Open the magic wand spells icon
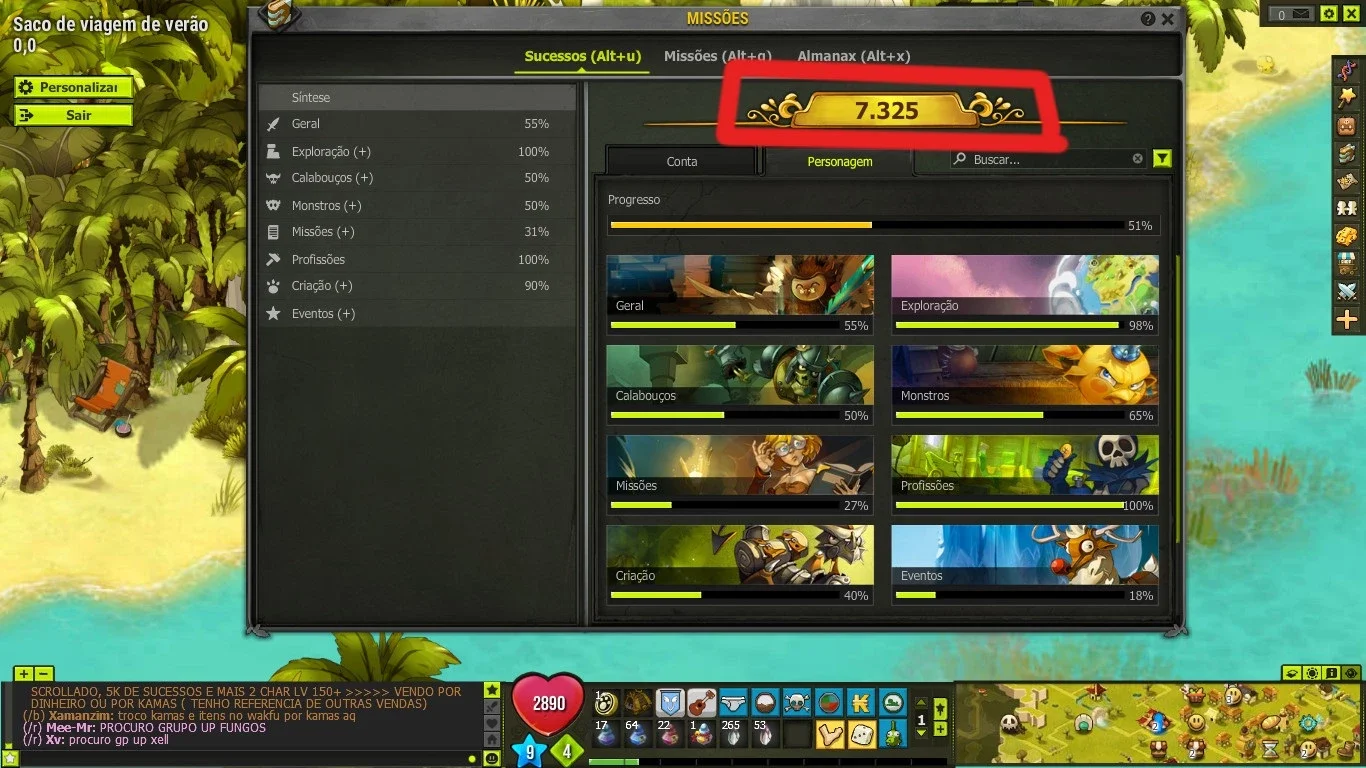The height and width of the screenshot is (768, 1366). pos(1347,97)
